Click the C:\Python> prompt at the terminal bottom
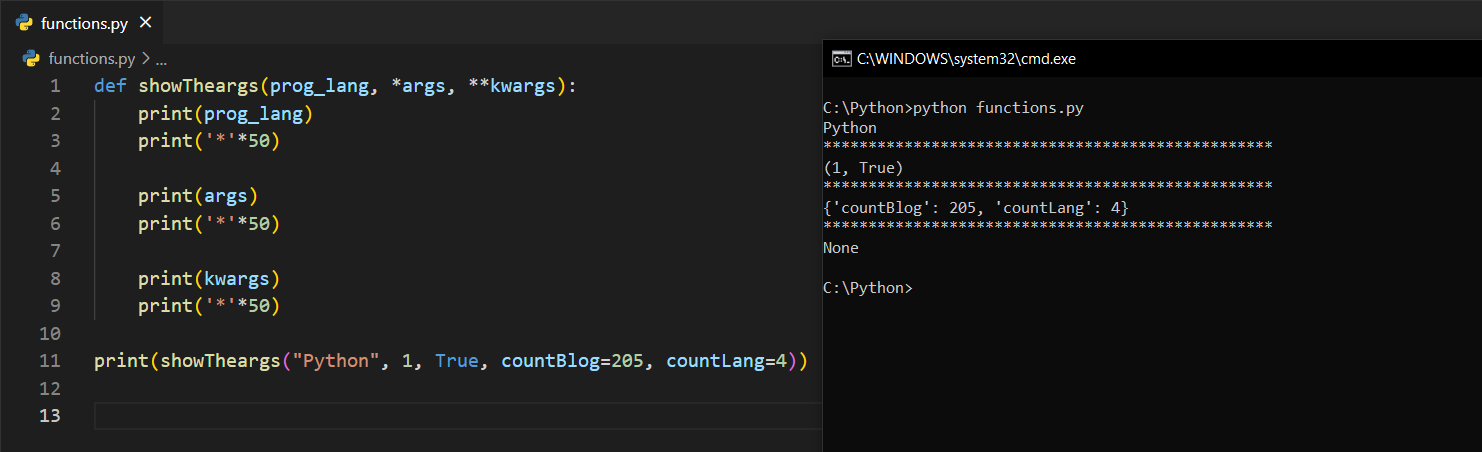 click(867, 288)
